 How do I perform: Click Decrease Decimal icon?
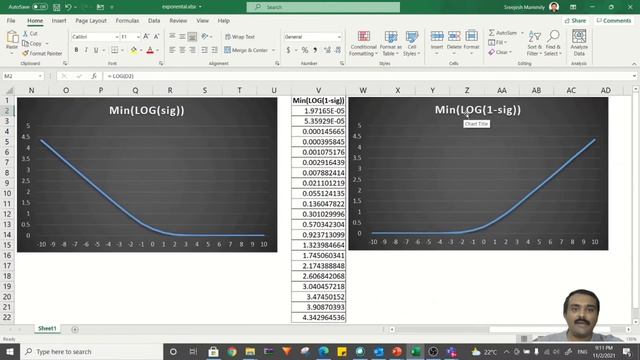click(x=338, y=50)
